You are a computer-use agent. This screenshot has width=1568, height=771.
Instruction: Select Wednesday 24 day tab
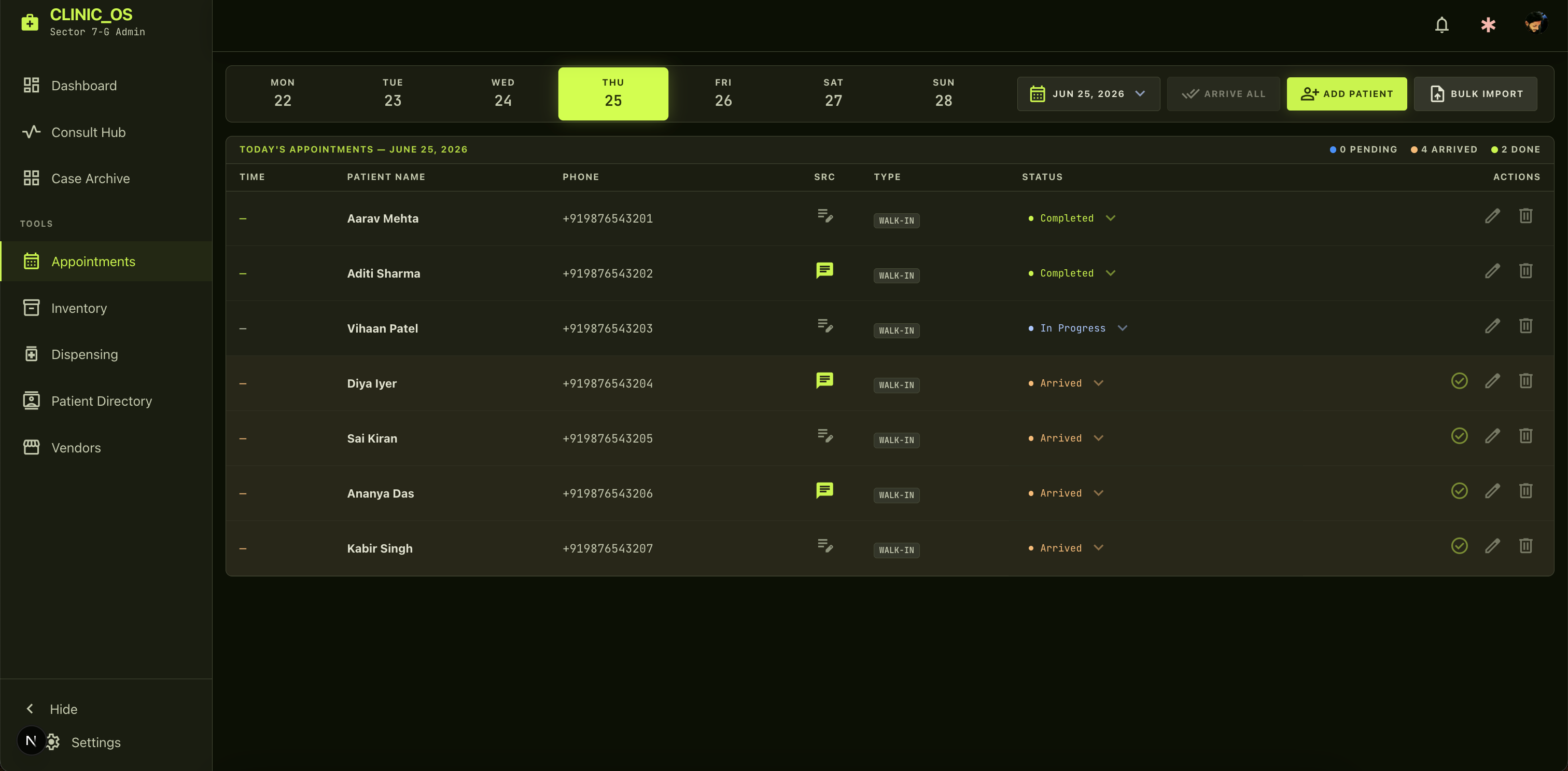[503, 93]
